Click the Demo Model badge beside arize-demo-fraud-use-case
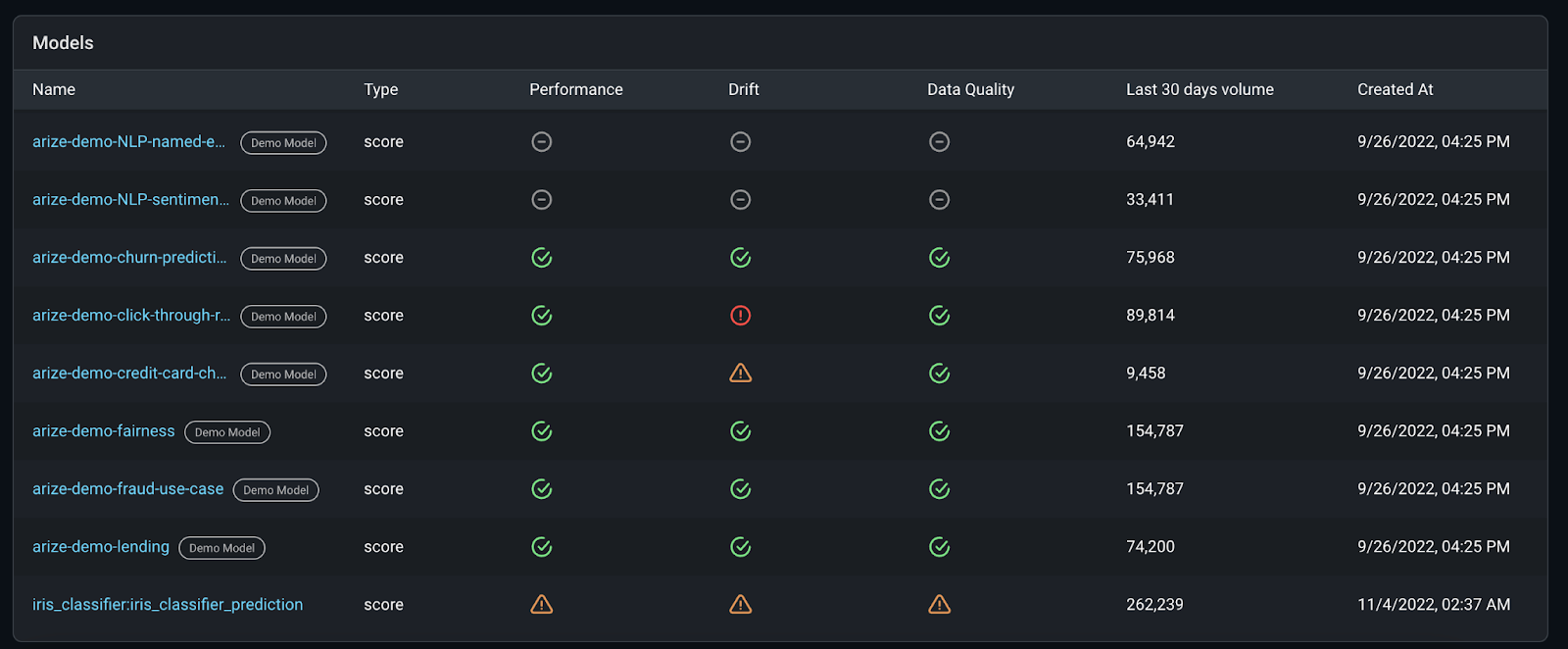The width and height of the screenshot is (1568, 649). 276,489
